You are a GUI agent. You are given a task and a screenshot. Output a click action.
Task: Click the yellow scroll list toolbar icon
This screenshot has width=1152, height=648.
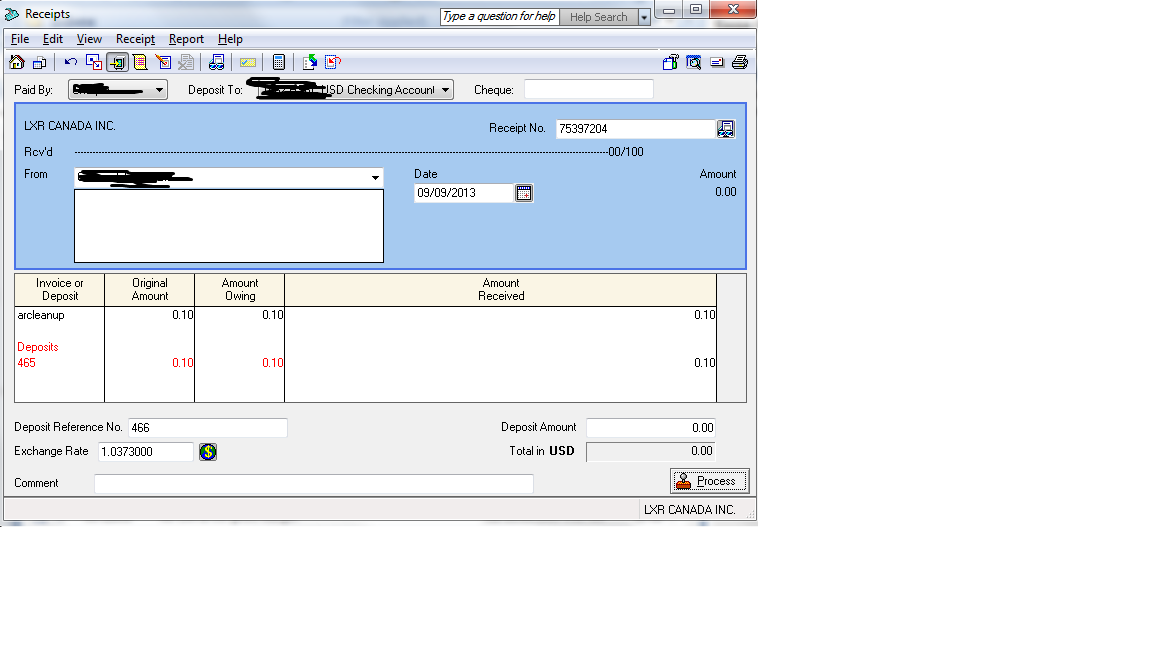140,62
